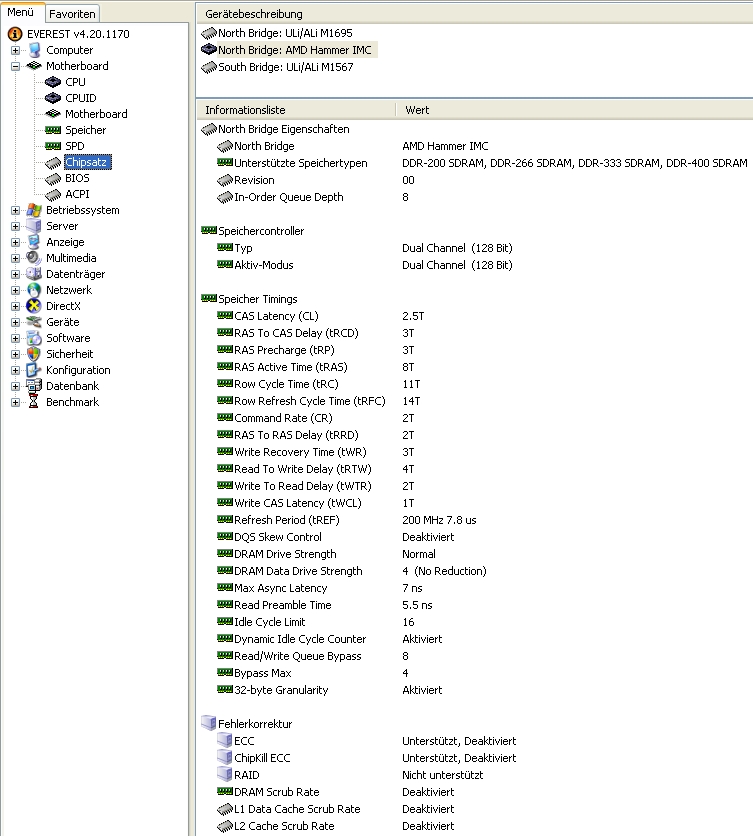
Task: Open the BIOS tree item
Action: (x=77, y=178)
